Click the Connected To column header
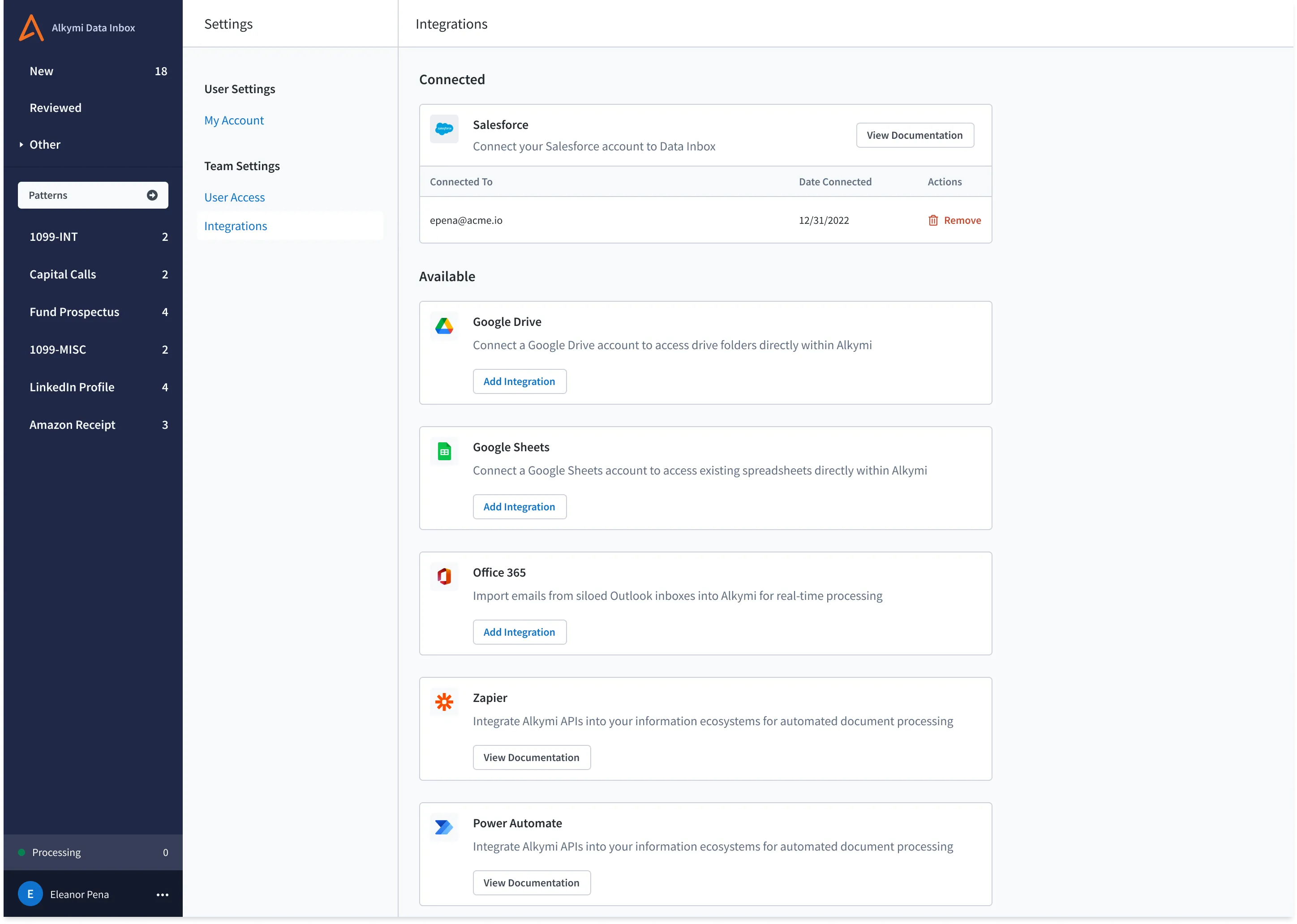 (x=461, y=181)
